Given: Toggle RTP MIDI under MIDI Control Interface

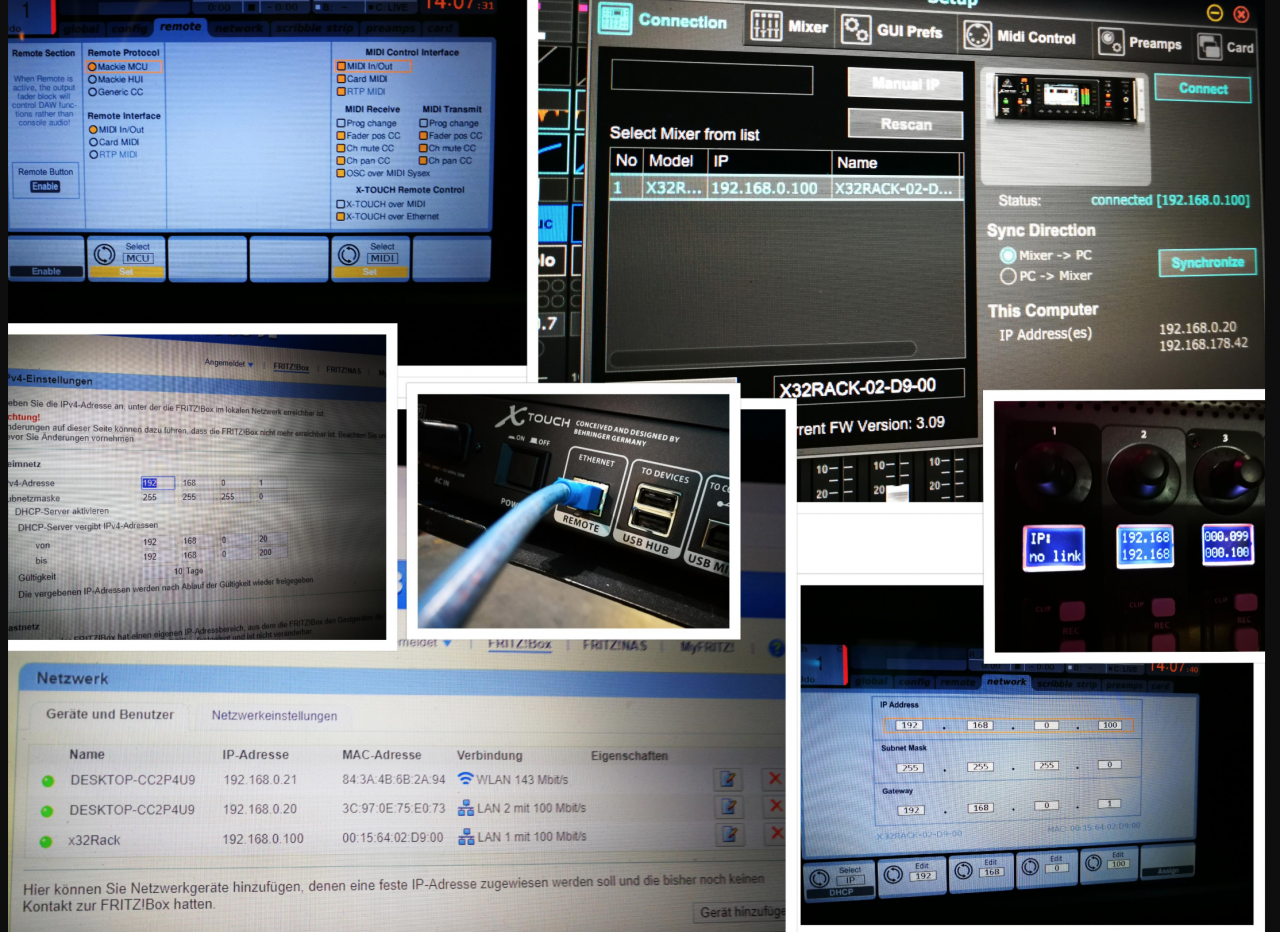Looking at the screenshot, I should (x=341, y=92).
